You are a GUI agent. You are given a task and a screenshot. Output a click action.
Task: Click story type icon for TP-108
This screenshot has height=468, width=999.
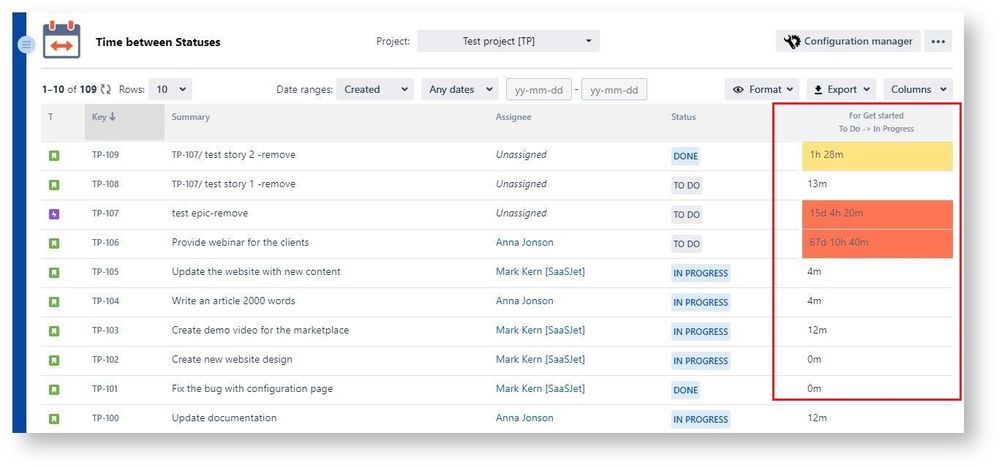pos(54,185)
